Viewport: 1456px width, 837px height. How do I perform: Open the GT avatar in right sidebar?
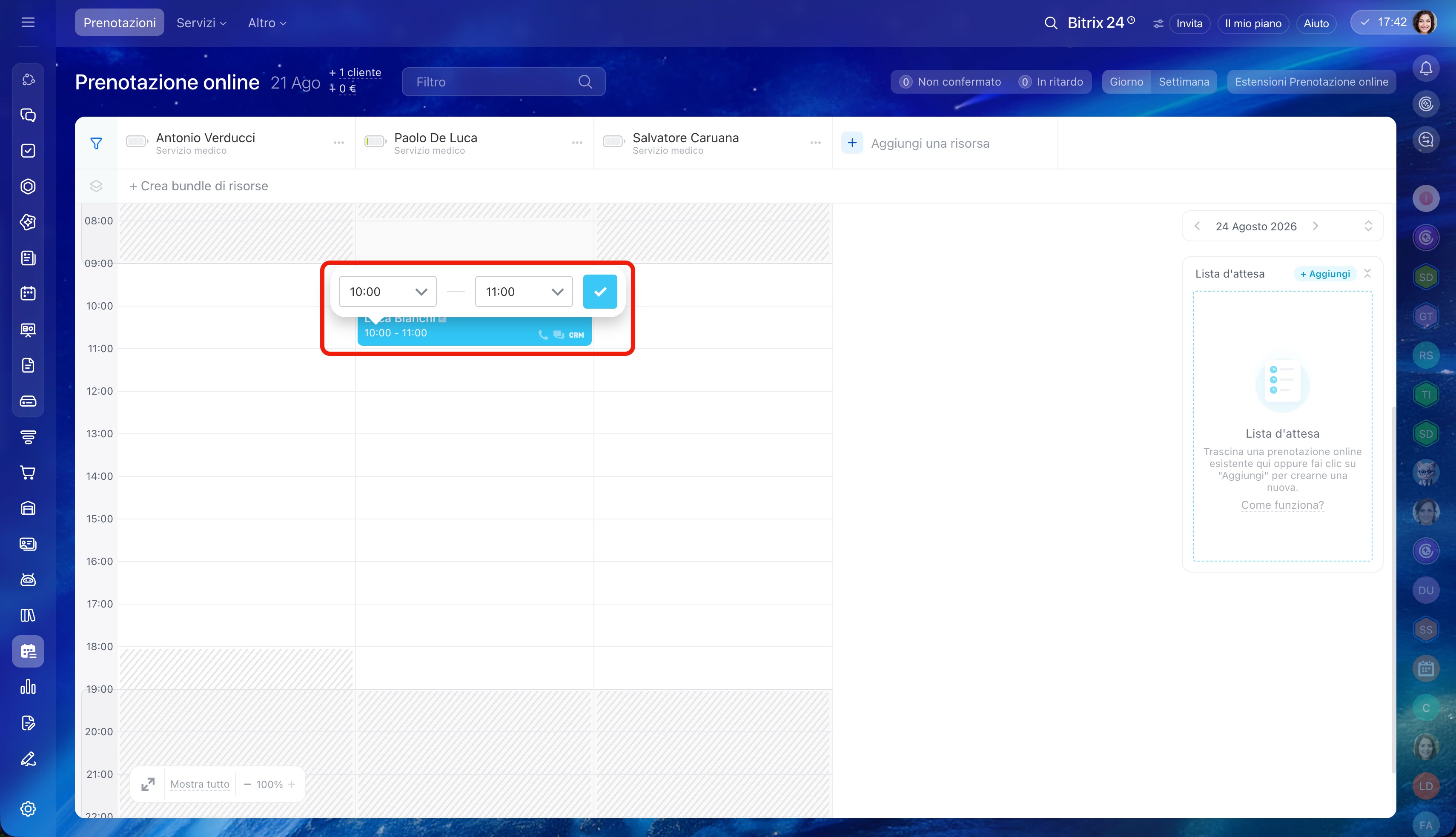click(x=1425, y=316)
